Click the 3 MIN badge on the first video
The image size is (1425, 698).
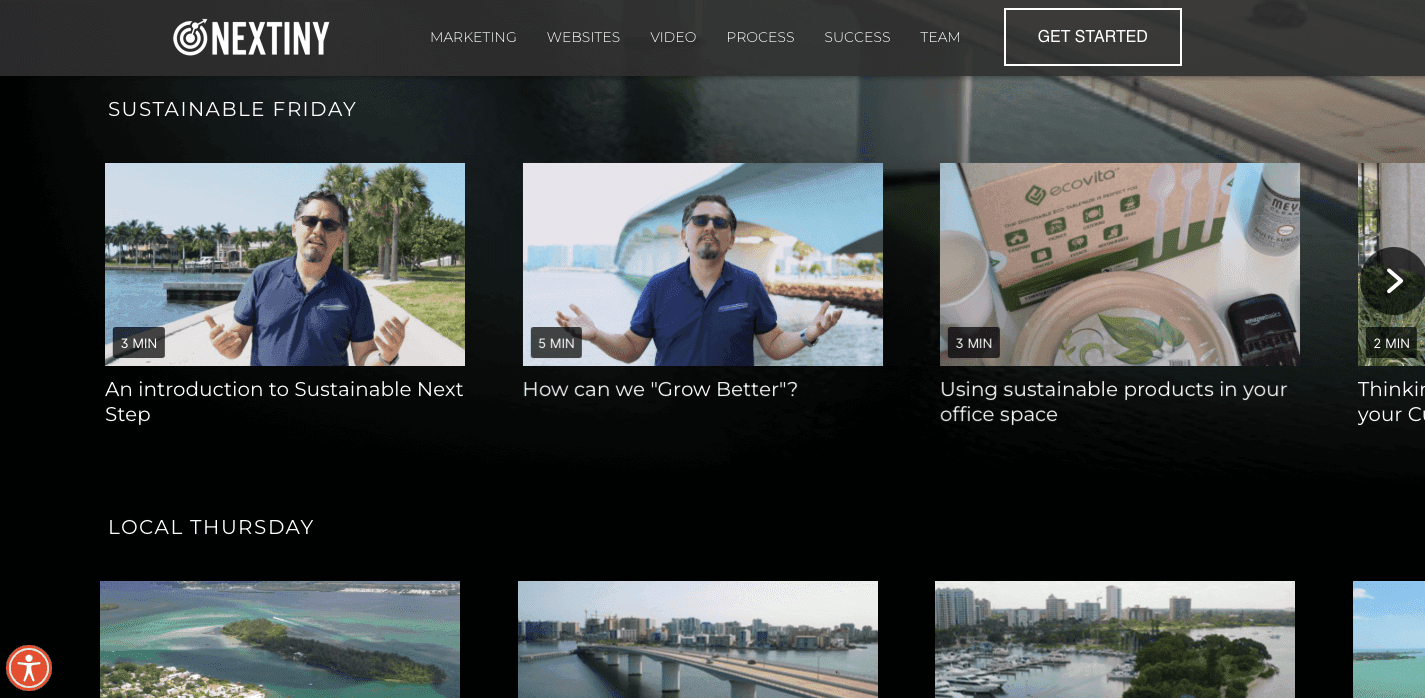(139, 343)
